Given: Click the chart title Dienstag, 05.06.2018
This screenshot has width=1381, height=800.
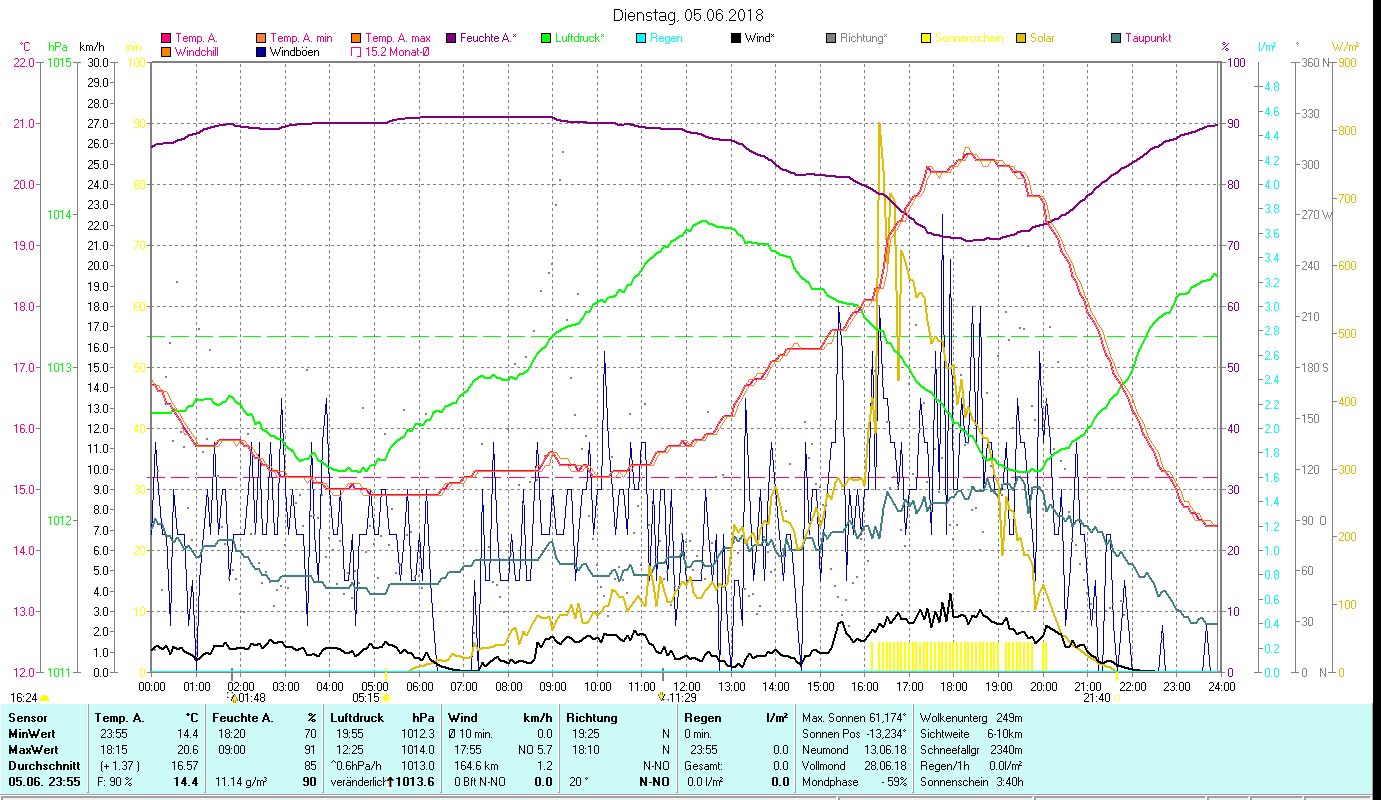Looking at the screenshot, I should coord(687,15).
